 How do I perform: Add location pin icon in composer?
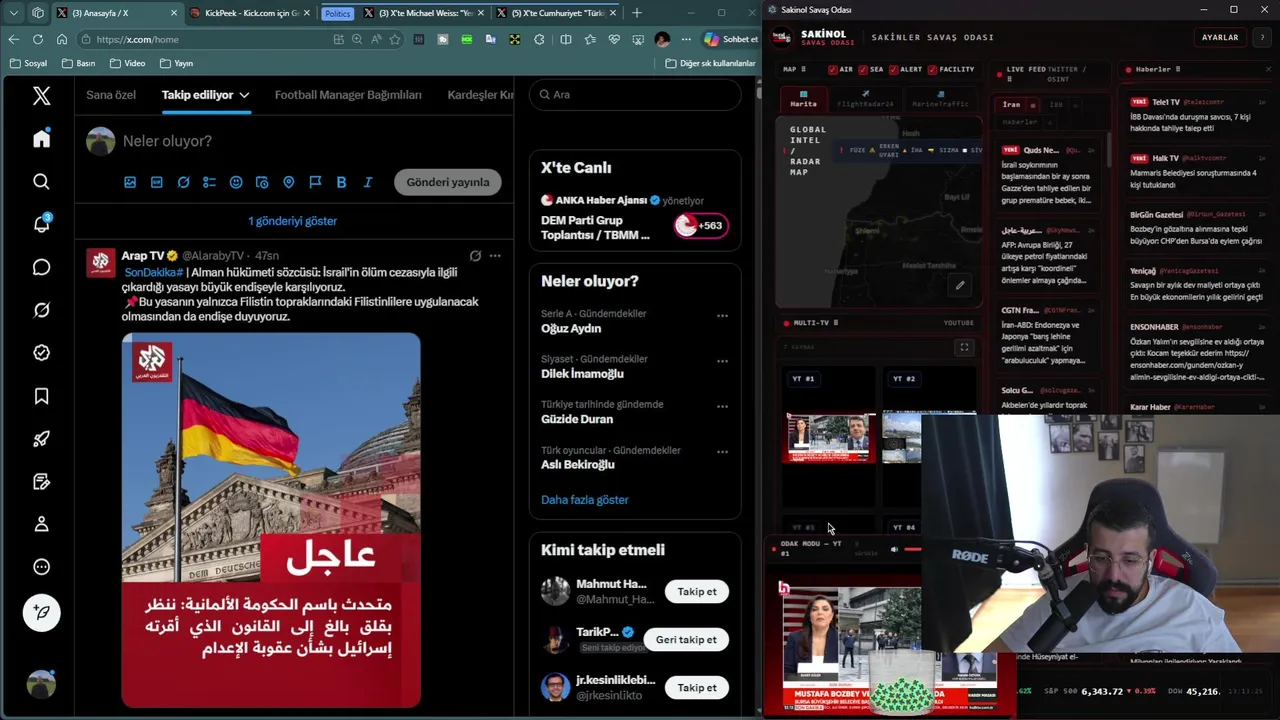(289, 182)
